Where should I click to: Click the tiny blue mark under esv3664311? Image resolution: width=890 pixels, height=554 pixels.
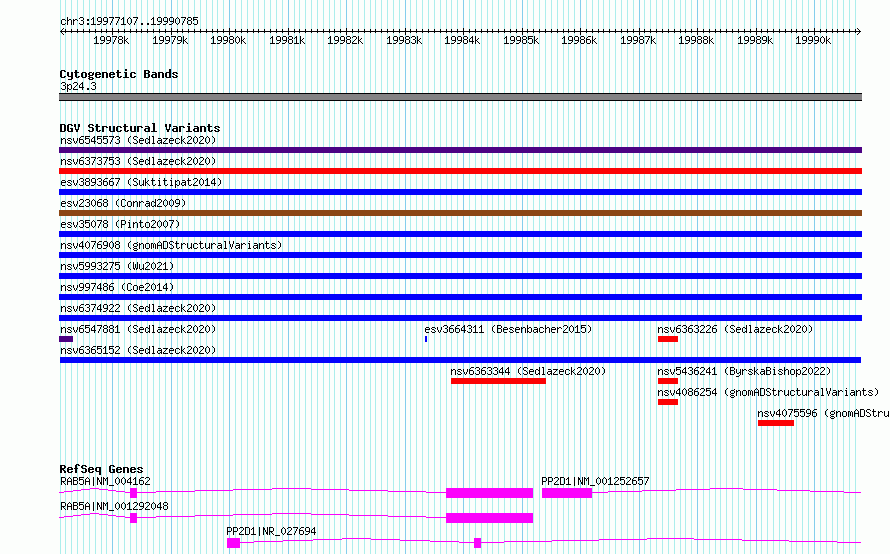click(x=426, y=339)
